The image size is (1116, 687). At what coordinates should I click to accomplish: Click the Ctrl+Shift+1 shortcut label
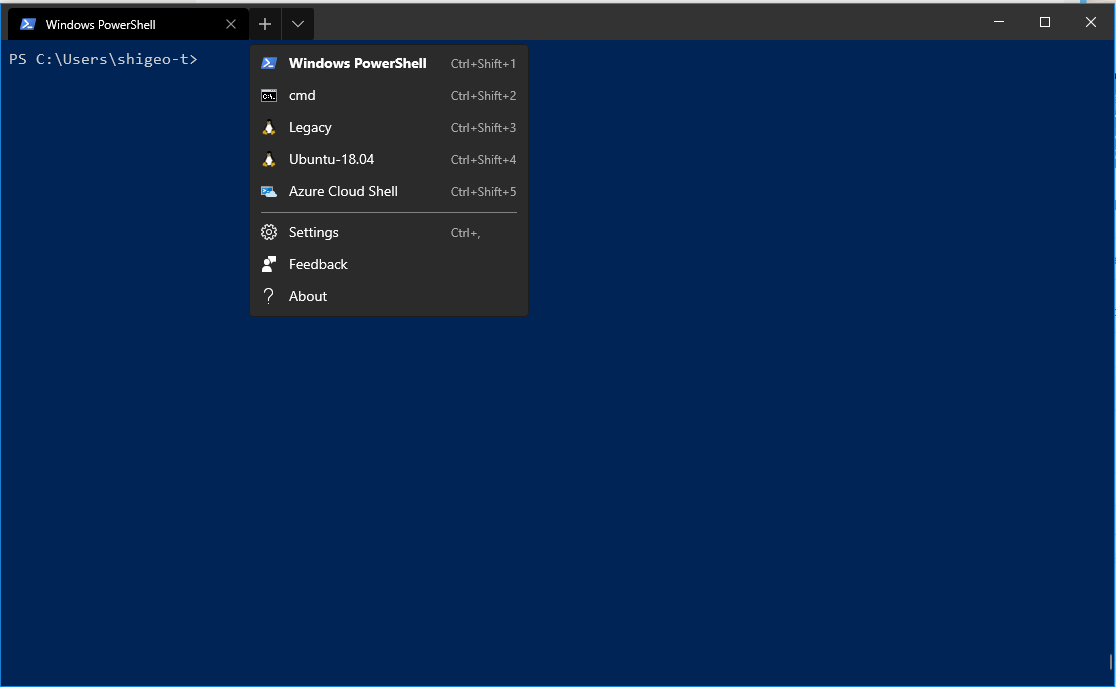(x=483, y=63)
